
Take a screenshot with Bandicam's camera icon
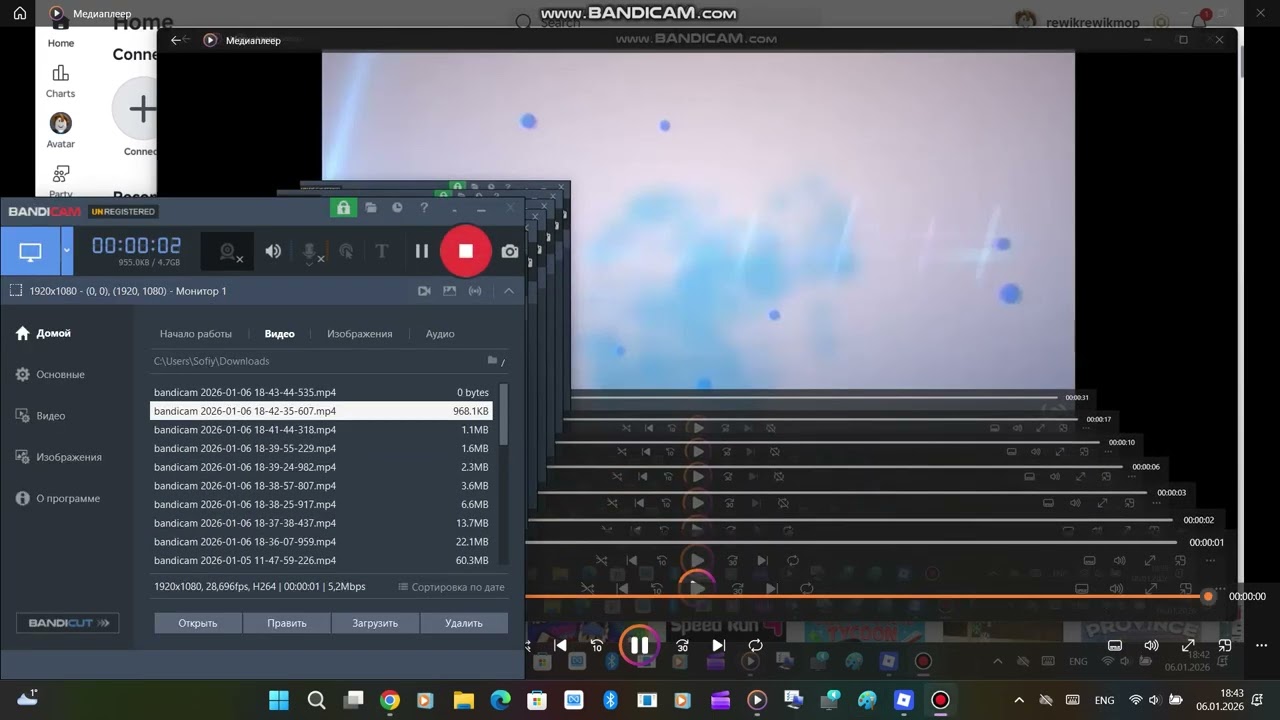510,251
